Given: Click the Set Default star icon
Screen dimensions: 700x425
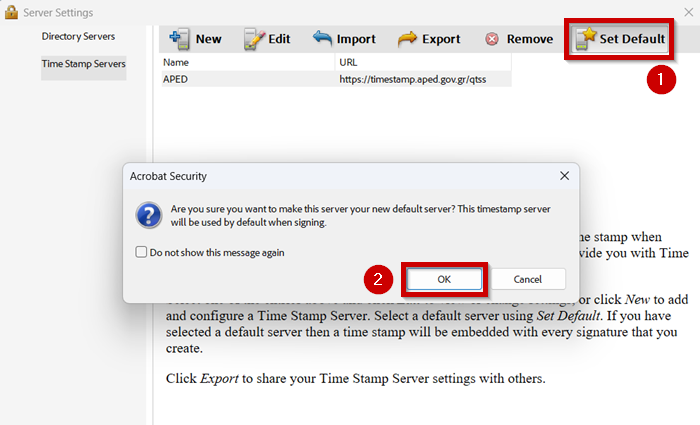Looking at the screenshot, I should (584, 39).
